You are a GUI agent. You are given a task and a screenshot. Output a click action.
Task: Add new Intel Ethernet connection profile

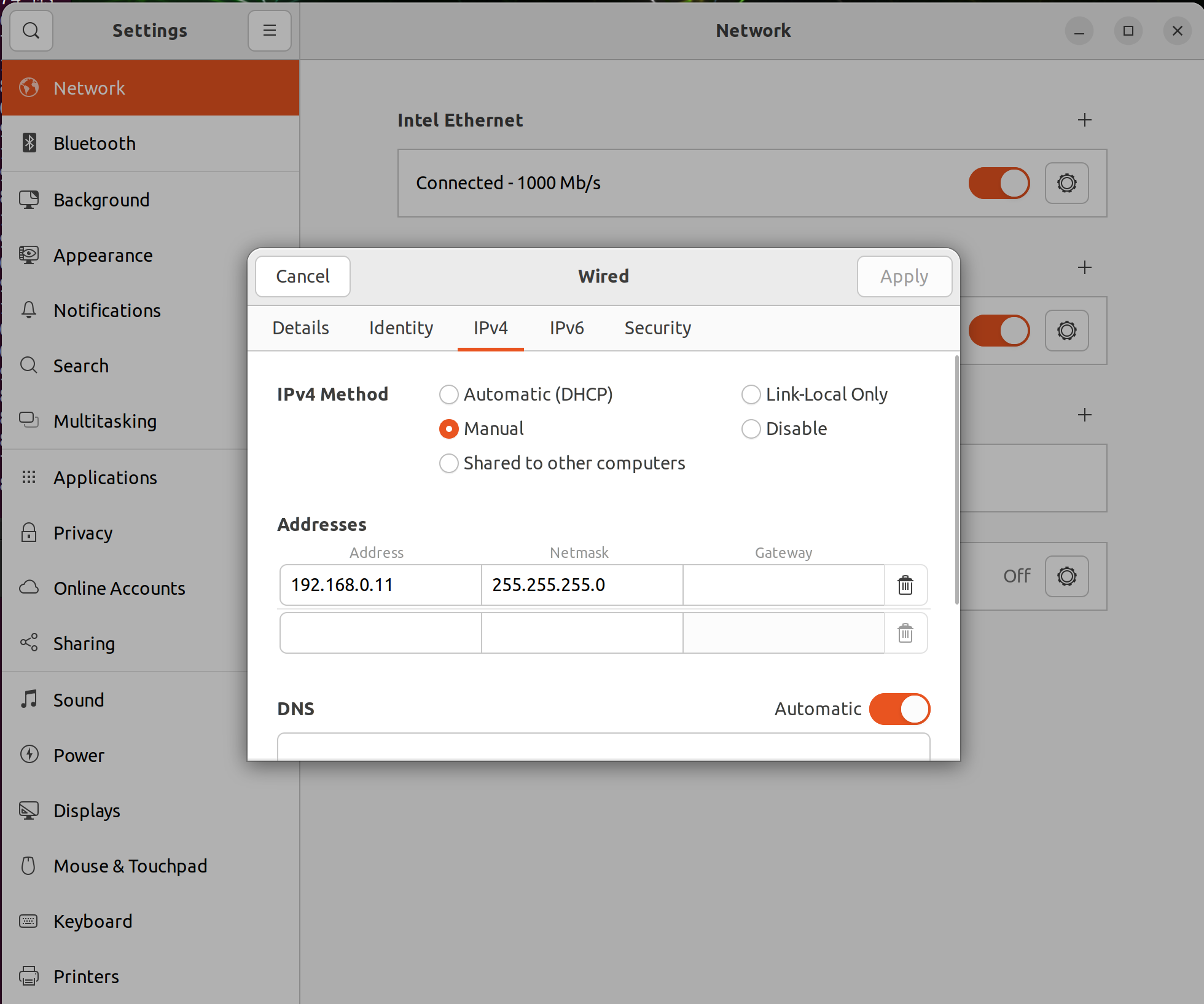tap(1084, 120)
